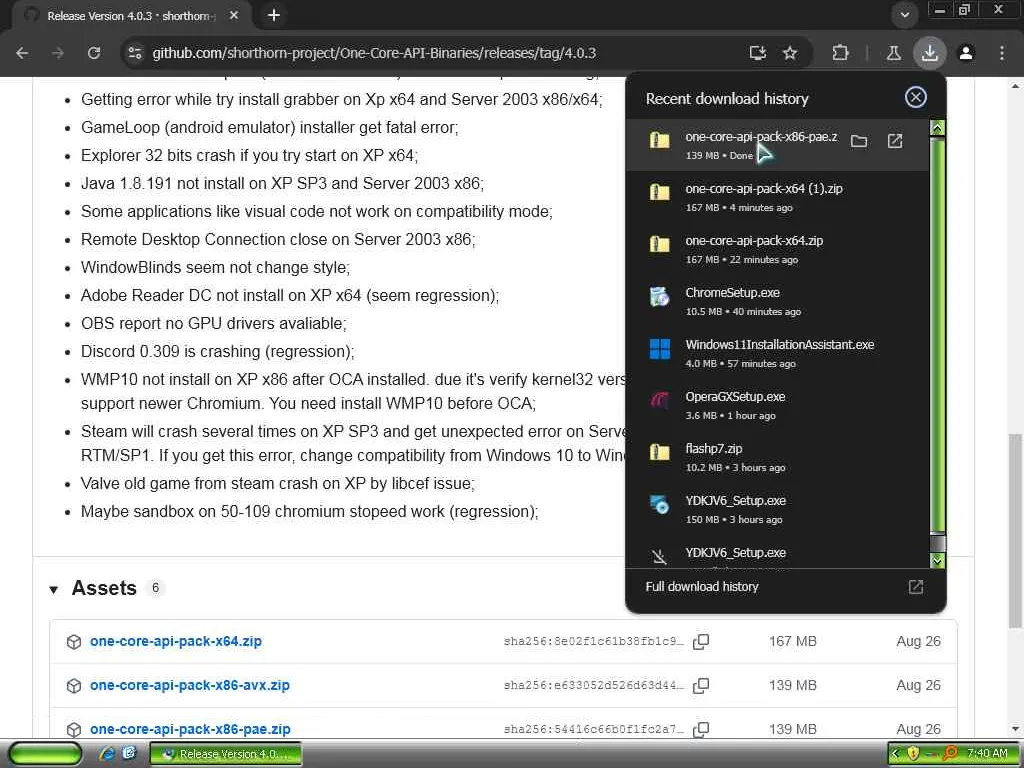
Task: Click the Windows 11 Installation Assistant icon
Action: (660, 349)
